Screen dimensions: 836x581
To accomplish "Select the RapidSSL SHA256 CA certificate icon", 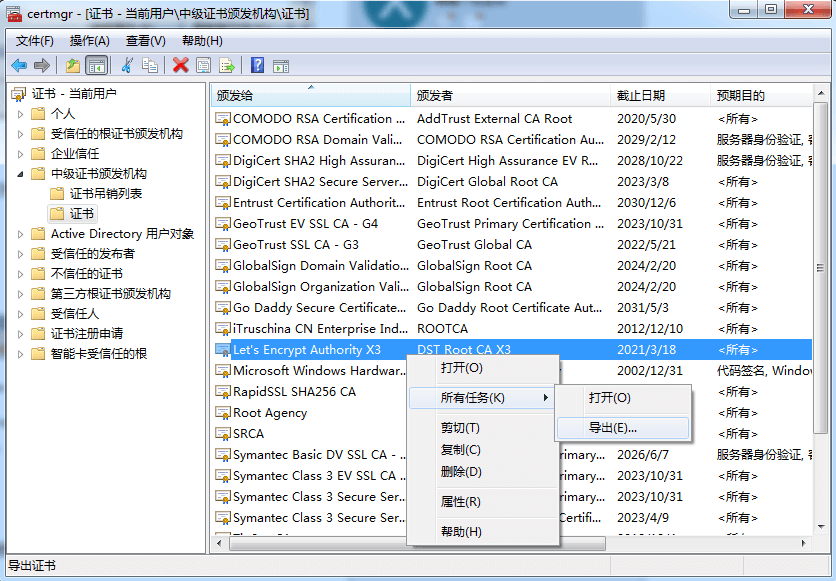I will (222, 392).
